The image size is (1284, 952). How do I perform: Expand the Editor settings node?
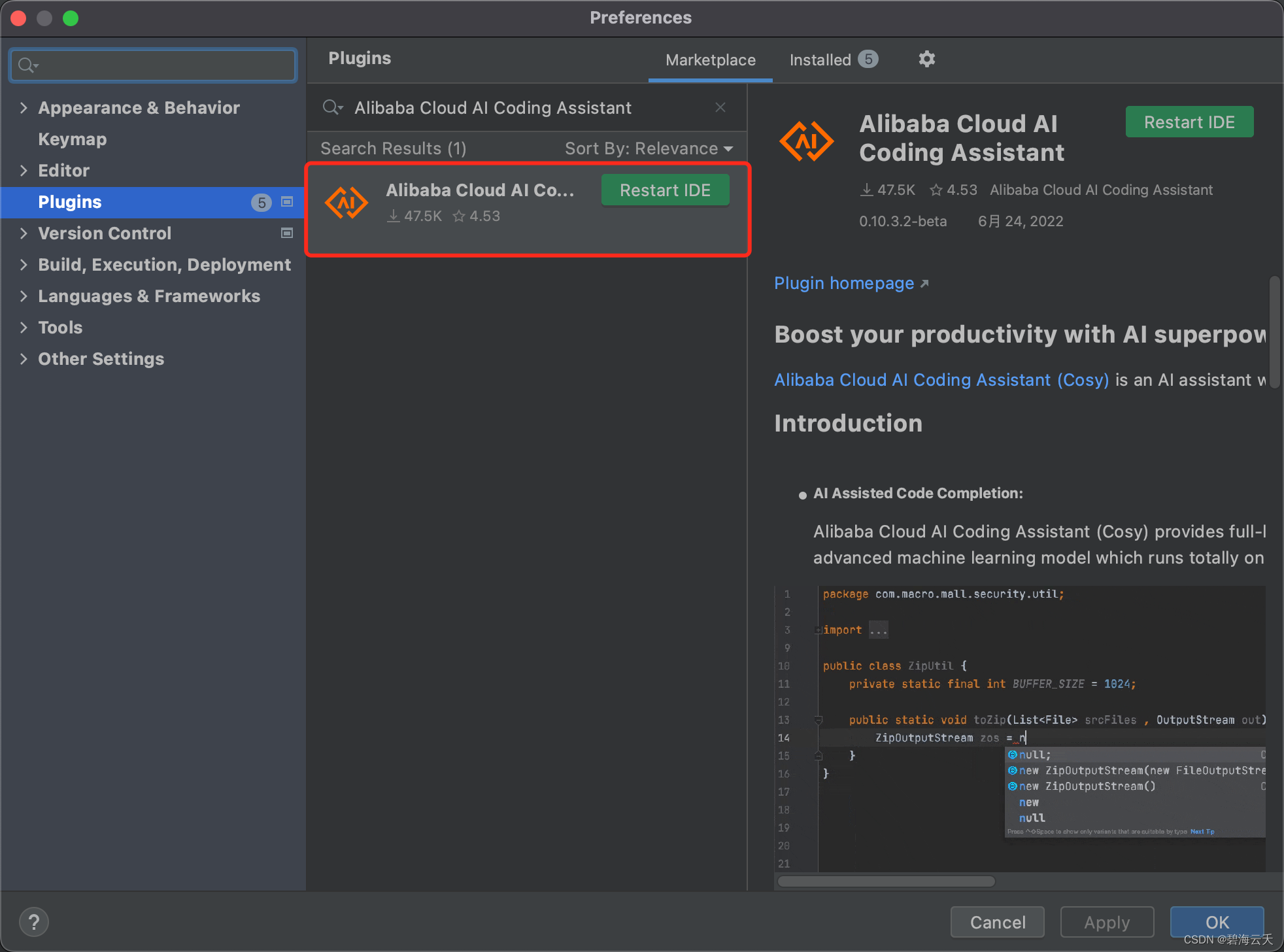24,171
